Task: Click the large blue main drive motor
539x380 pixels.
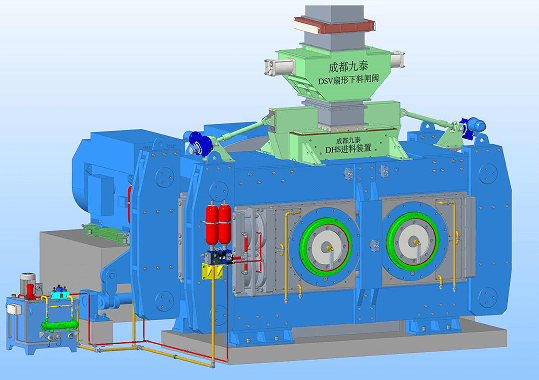Action: coord(103,179)
